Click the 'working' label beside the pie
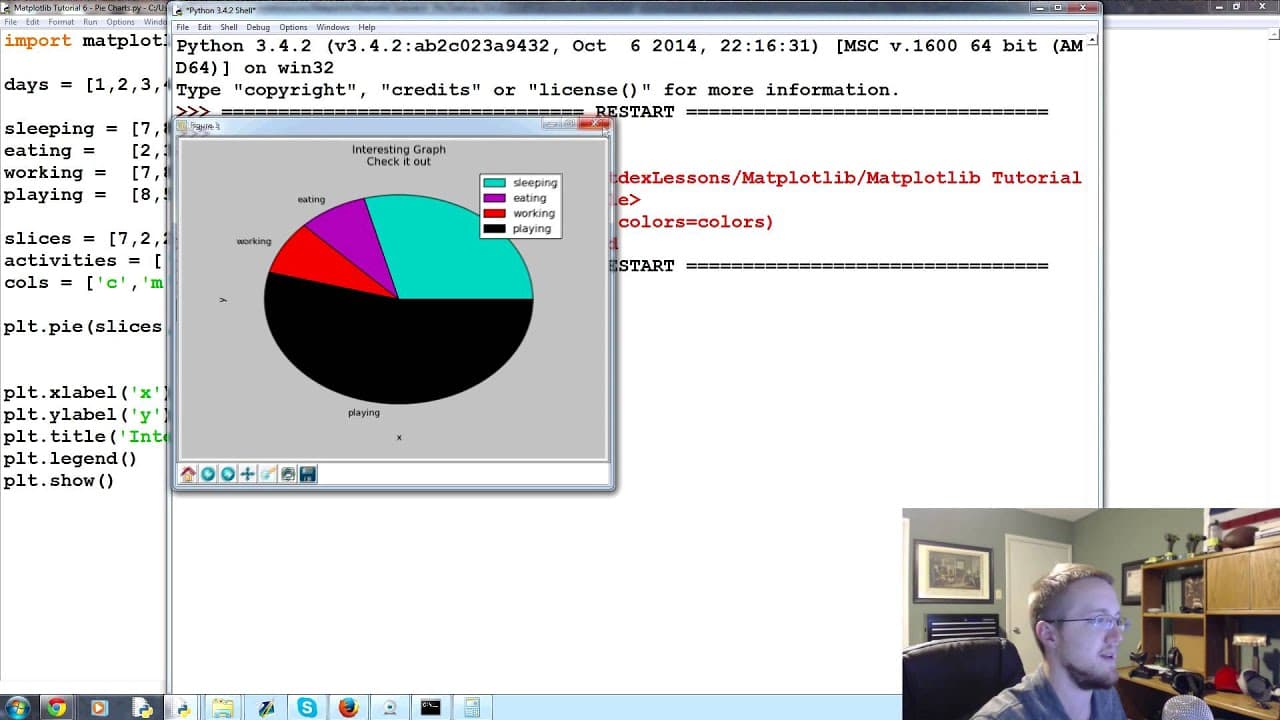The image size is (1280, 720). click(x=254, y=241)
